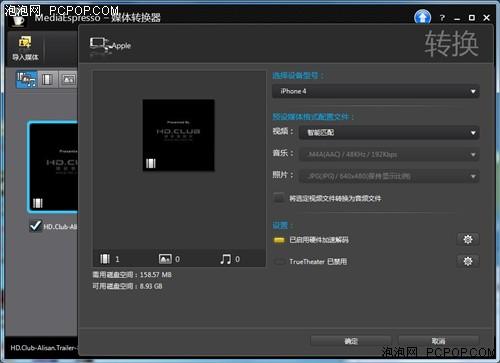Open the hardware acceleration settings gear
Image resolution: width=500 pixels, height=363 pixels.
coord(468,239)
